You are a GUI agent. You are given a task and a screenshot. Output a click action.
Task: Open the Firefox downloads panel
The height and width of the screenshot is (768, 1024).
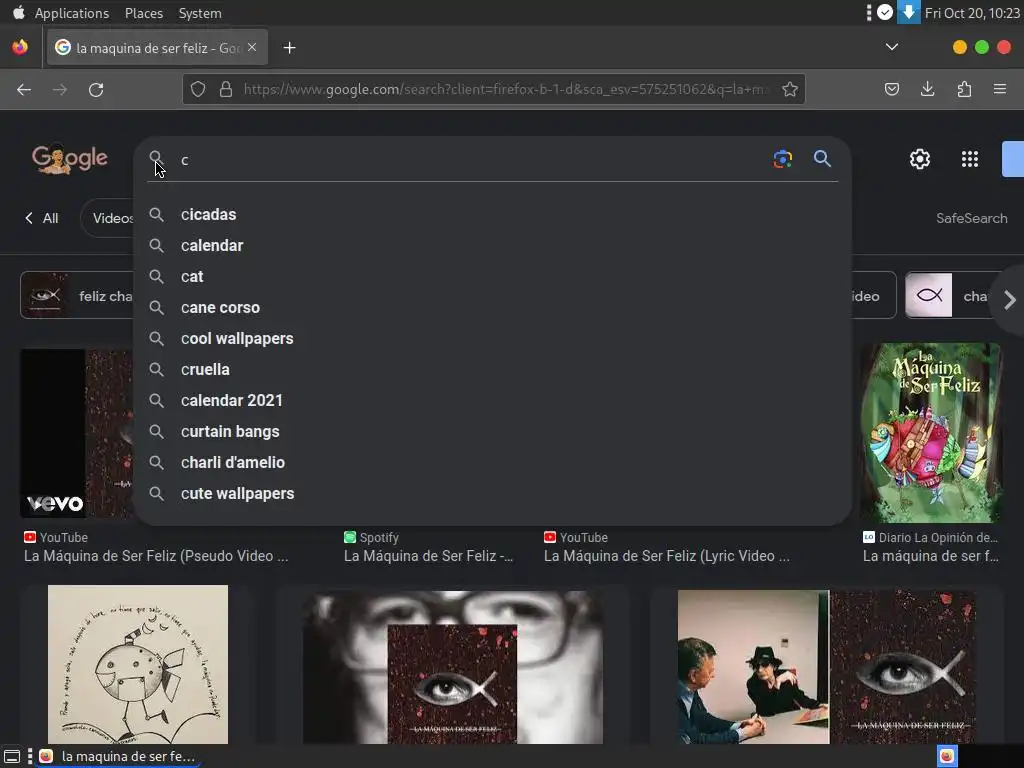tap(927, 89)
